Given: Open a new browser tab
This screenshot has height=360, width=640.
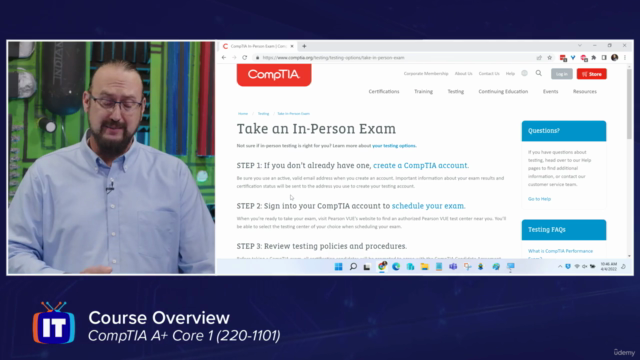Looking at the screenshot, I should [x=304, y=46].
